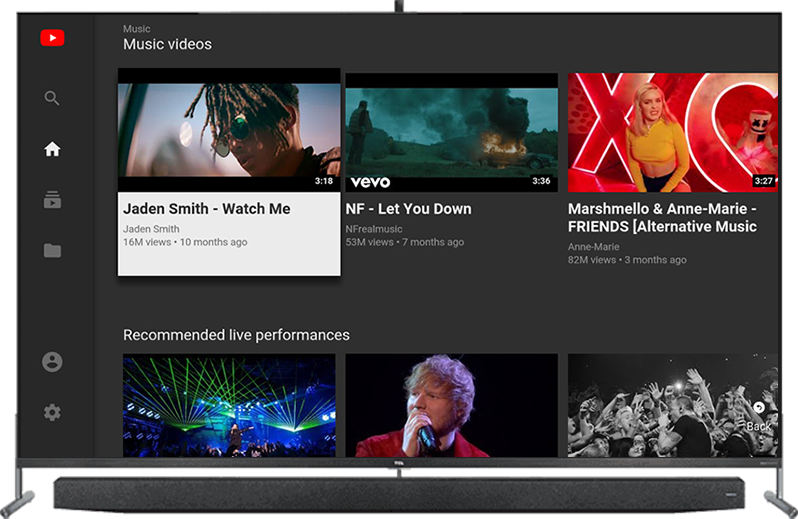Click the 3:18 duration badge
This screenshot has height=519, width=798.
(324, 181)
